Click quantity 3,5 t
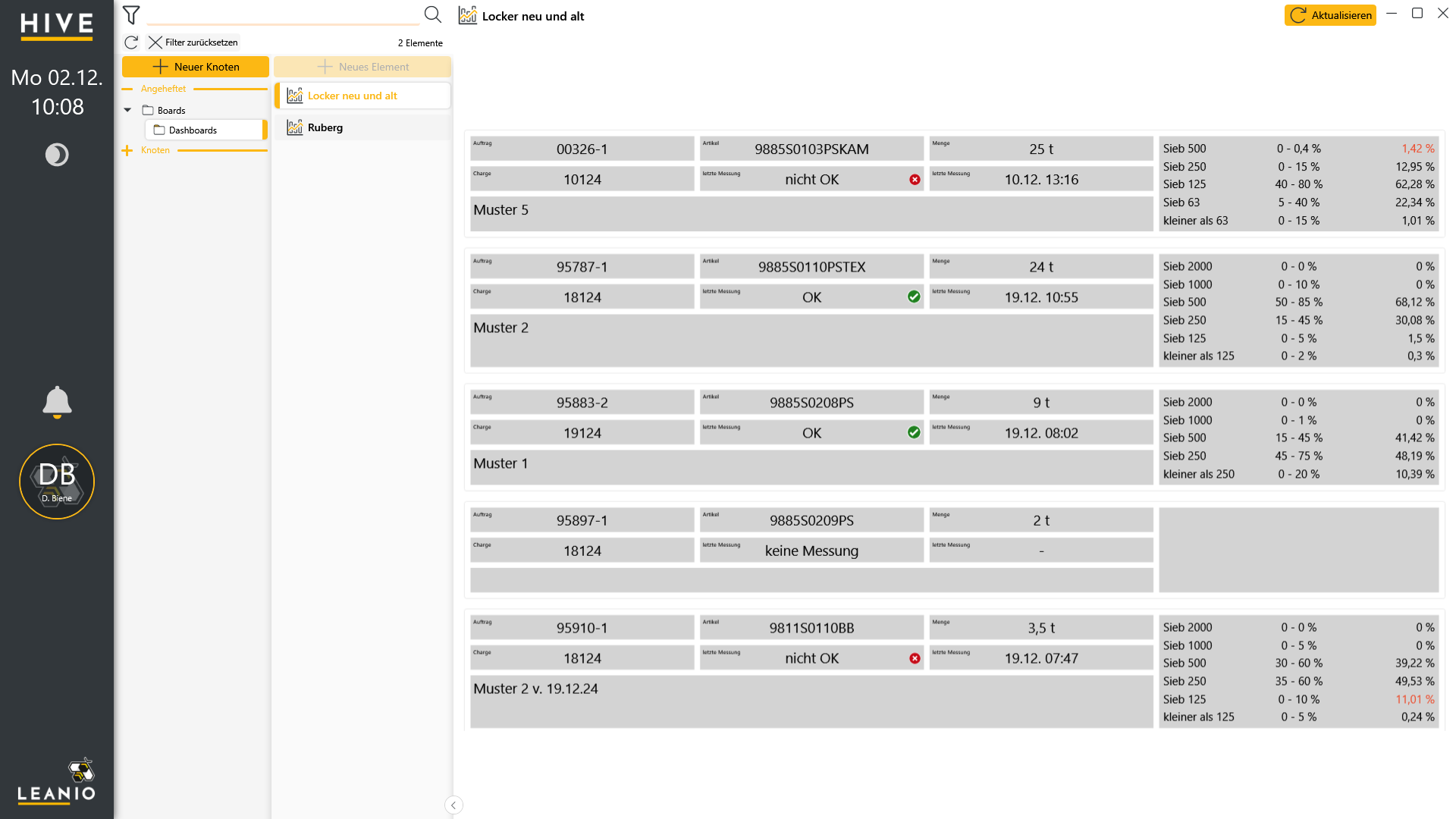Image resolution: width=1456 pixels, height=819 pixels. pyautogui.click(x=1041, y=628)
